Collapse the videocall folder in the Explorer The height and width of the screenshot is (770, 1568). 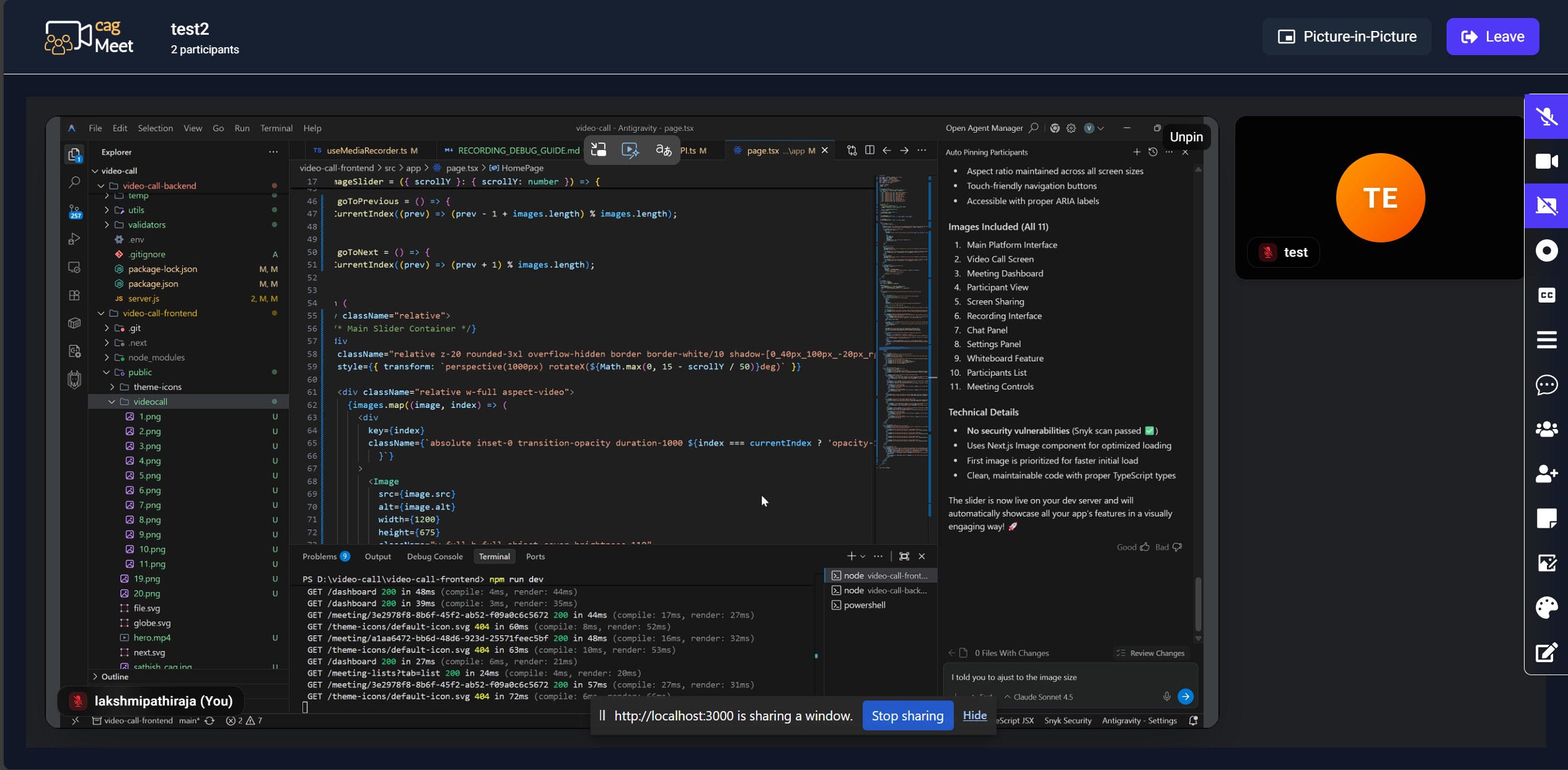[x=112, y=402]
